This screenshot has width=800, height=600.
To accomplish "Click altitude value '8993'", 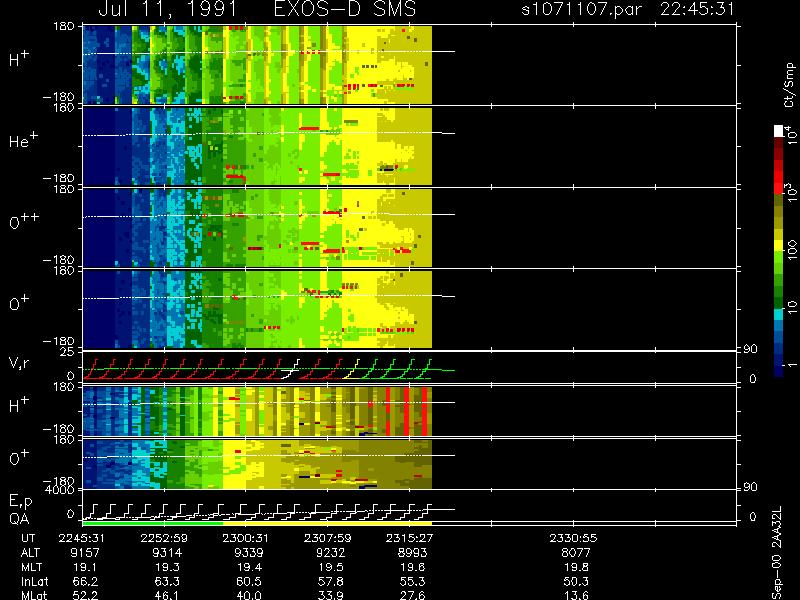I will pos(412,553).
